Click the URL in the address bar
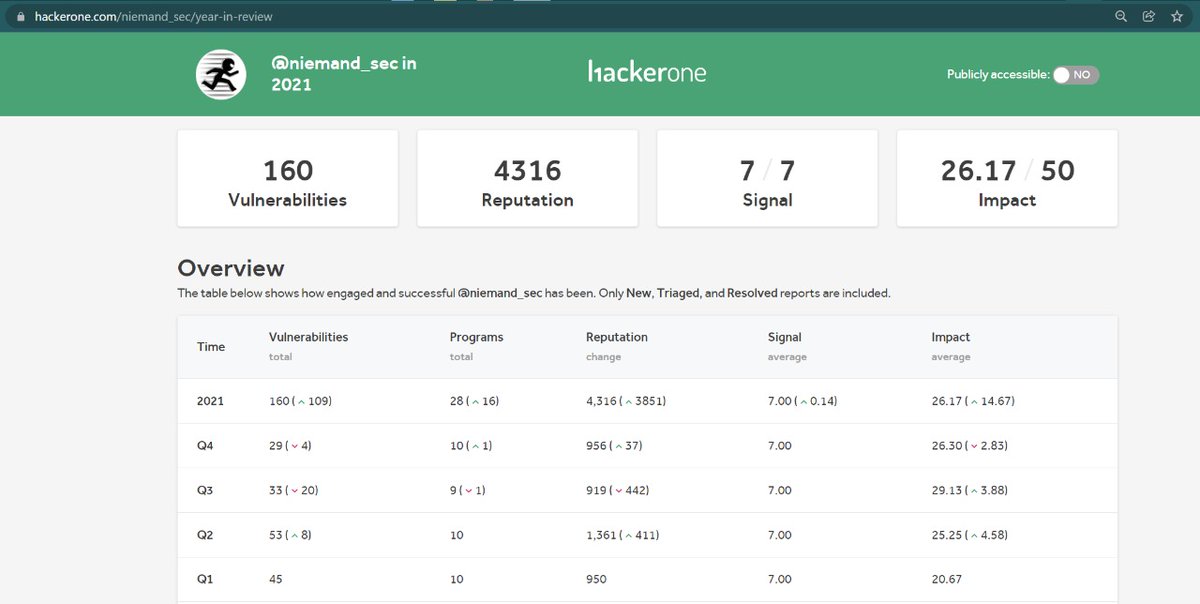The width and height of the screenshot is (1200, 604). (153, 17)
